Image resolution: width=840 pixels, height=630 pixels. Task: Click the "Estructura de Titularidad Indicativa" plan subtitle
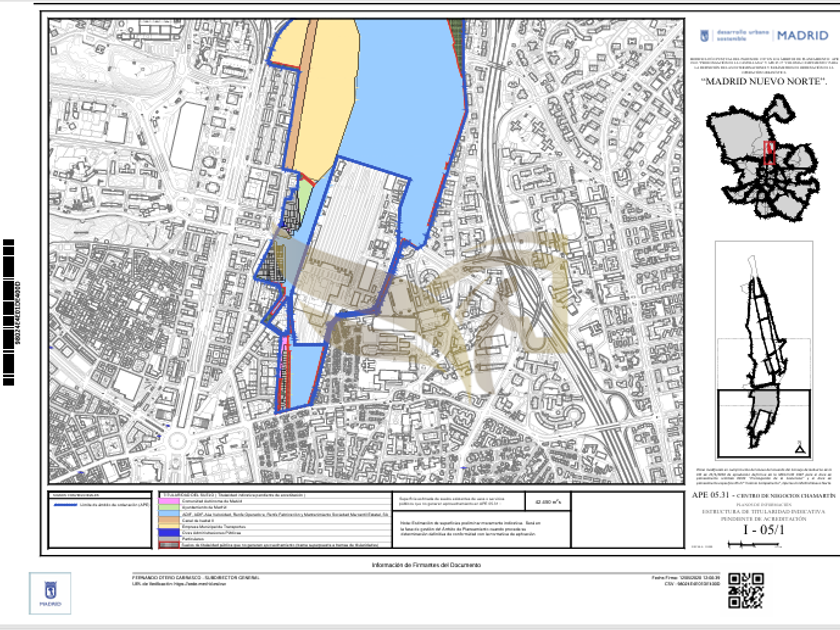[x=763, y=512]
